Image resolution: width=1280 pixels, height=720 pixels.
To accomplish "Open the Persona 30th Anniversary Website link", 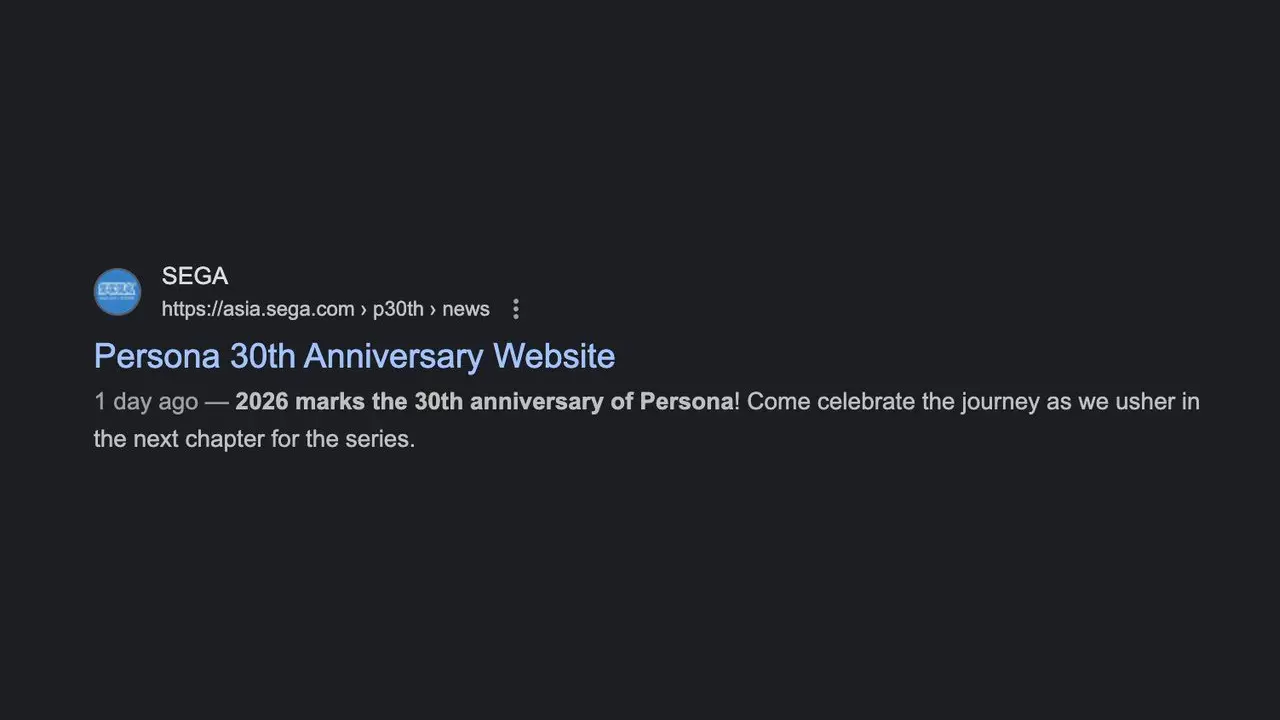I will [354, 356].
